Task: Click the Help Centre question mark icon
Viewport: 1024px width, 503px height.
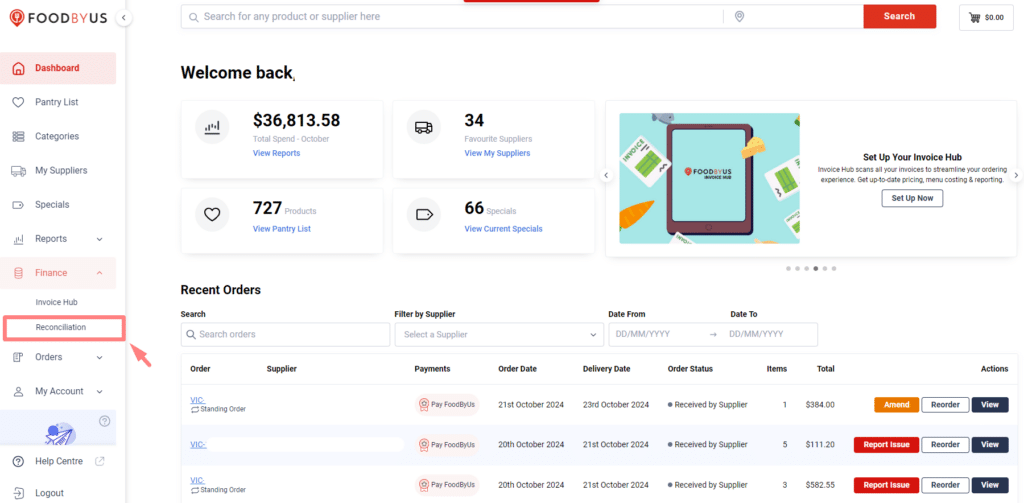Action: 18,461
